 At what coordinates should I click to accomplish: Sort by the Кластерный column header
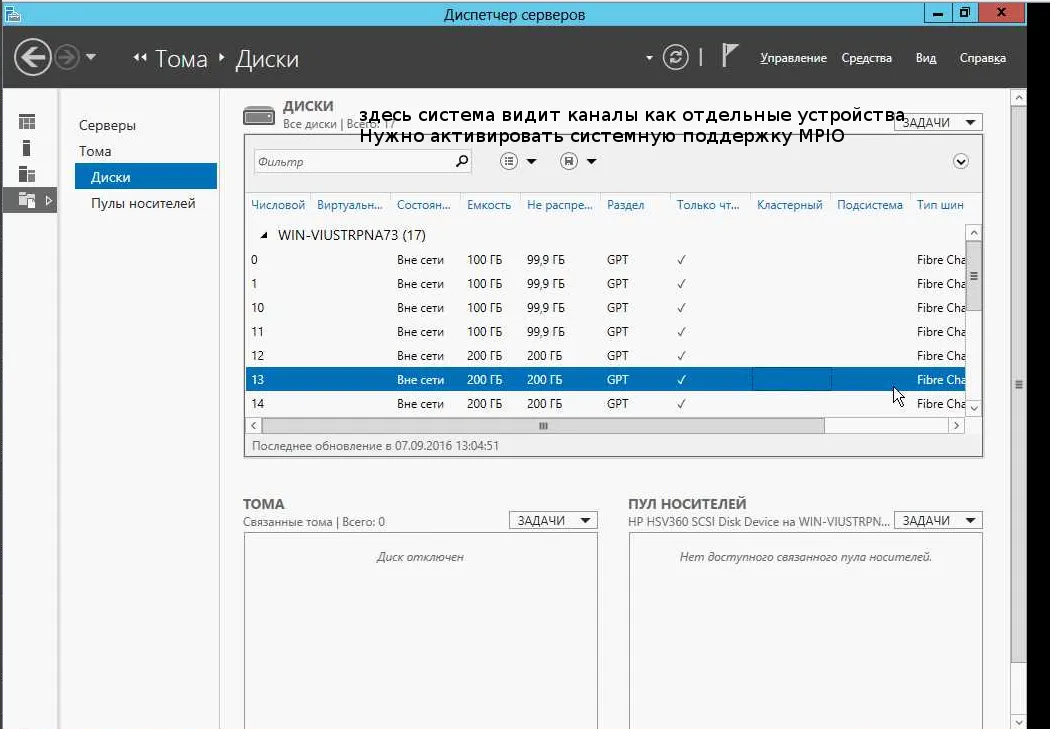(x=790, y=205)
